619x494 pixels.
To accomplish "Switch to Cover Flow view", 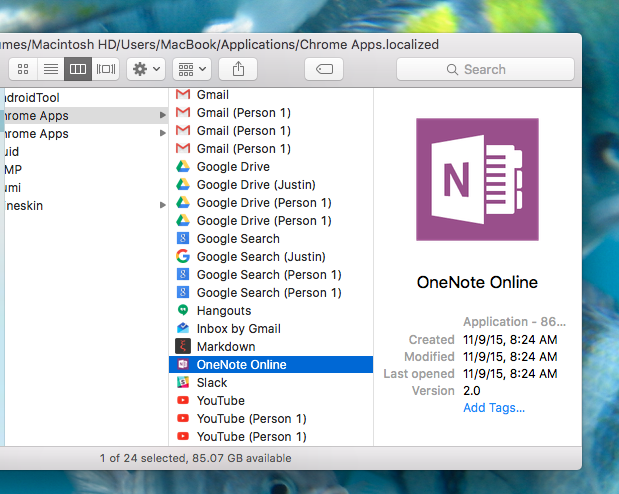I will click(106, 69).
